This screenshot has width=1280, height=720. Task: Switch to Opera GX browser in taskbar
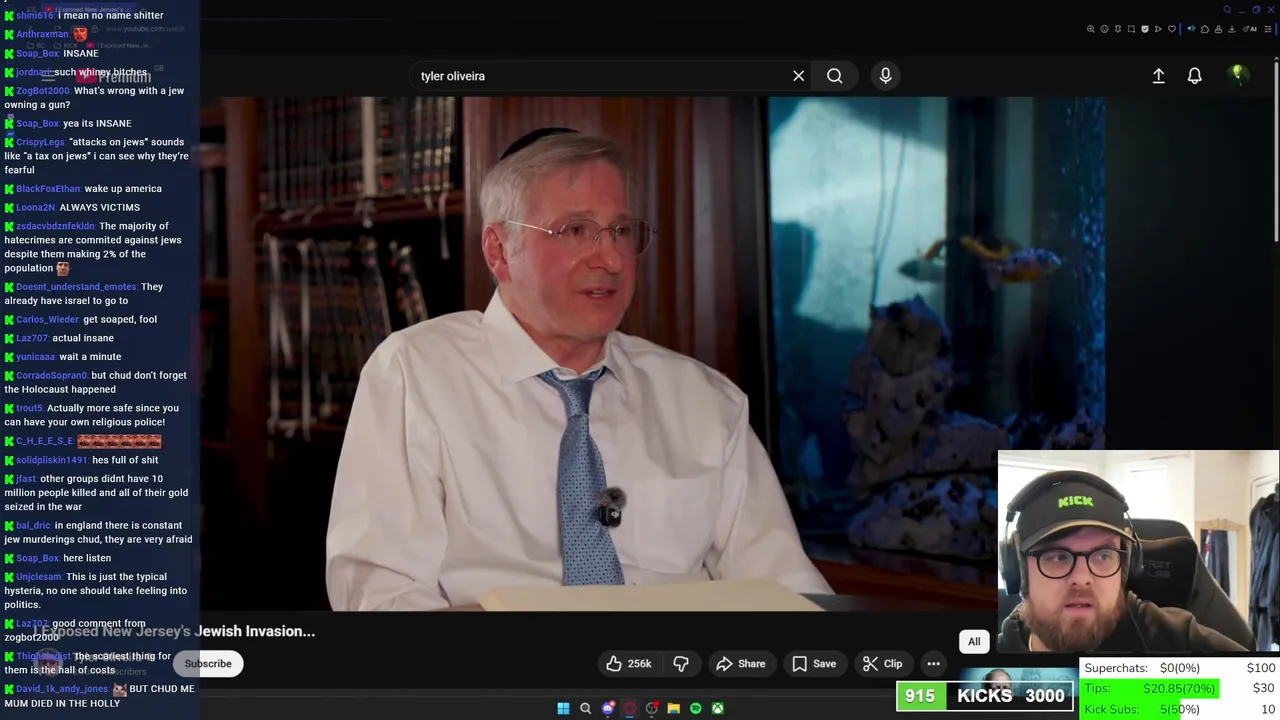629,708
